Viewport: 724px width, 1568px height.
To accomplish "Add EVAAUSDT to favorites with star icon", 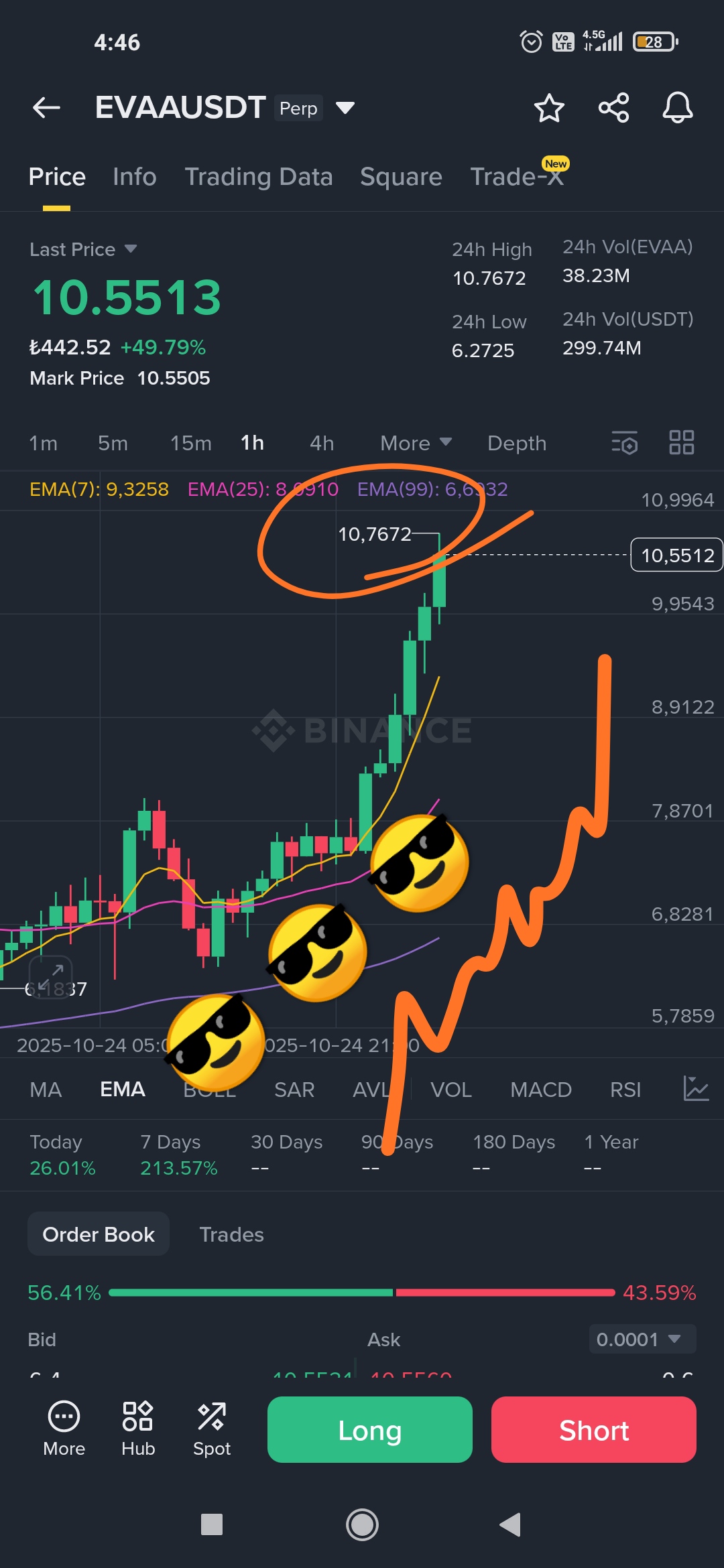I will [x=549, y=108].
